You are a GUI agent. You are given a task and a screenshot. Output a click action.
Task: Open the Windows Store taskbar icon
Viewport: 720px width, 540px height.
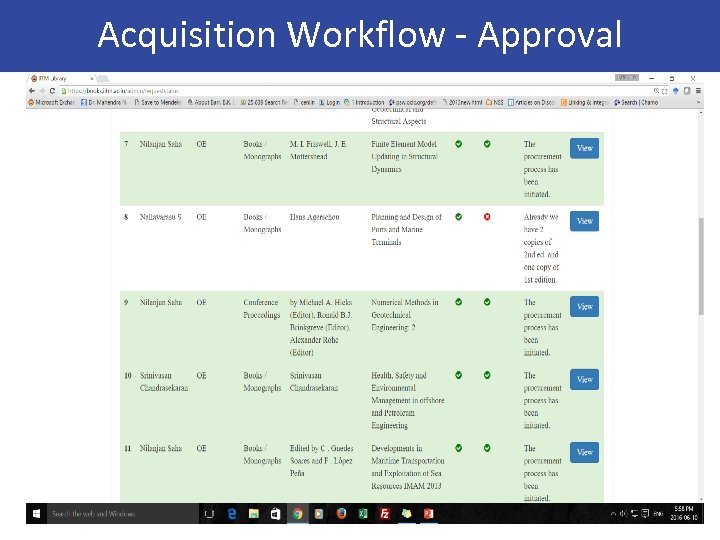(x=276, y=513)
